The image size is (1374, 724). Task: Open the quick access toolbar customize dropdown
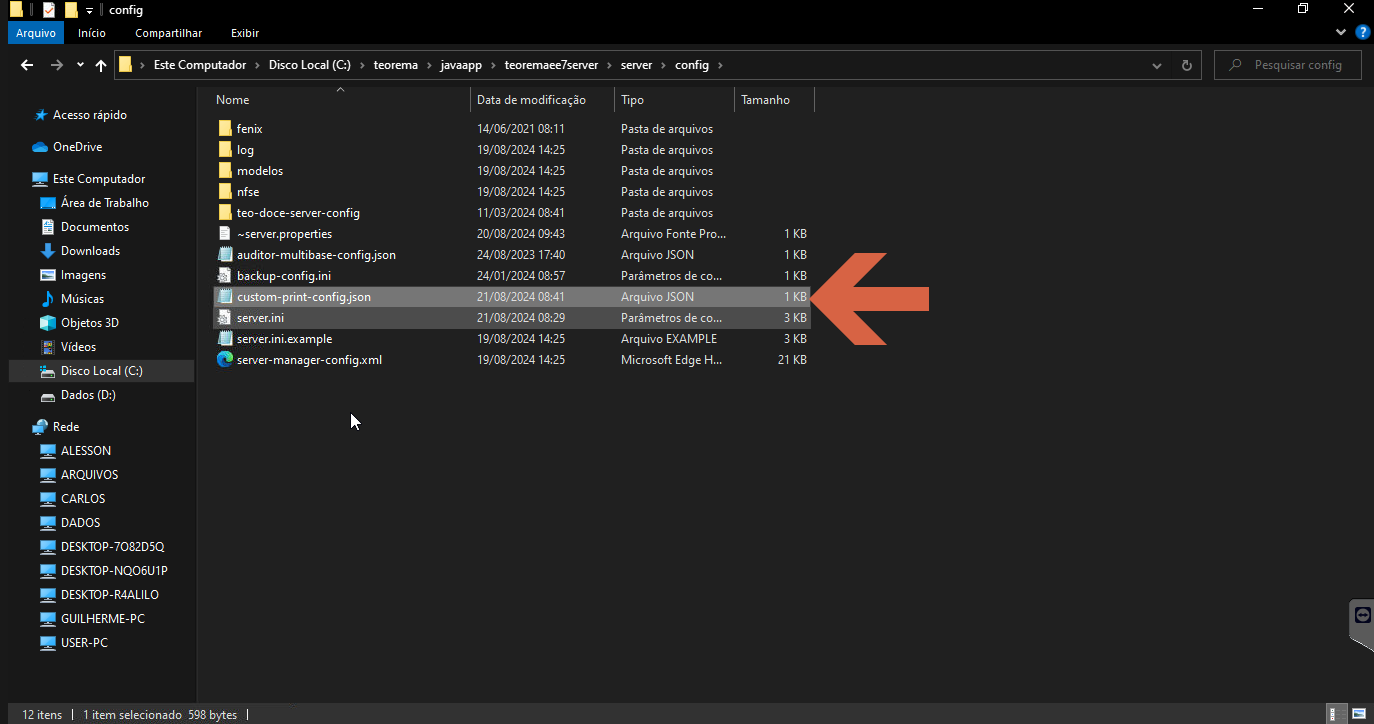point(89,10)
